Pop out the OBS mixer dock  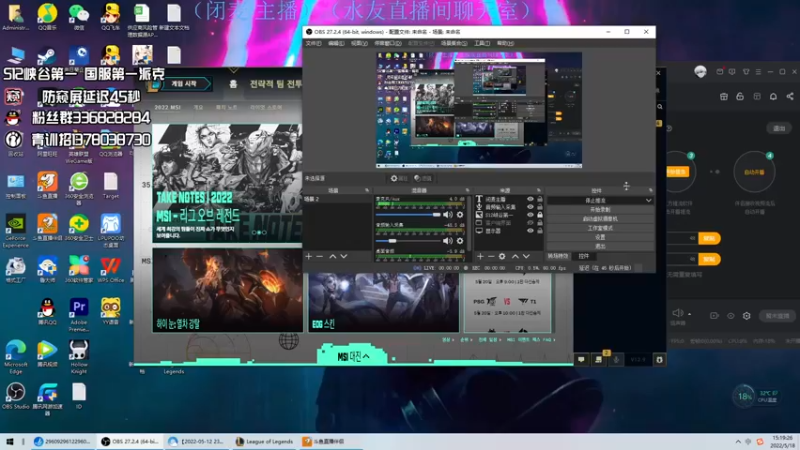click(x=468, y=190)
